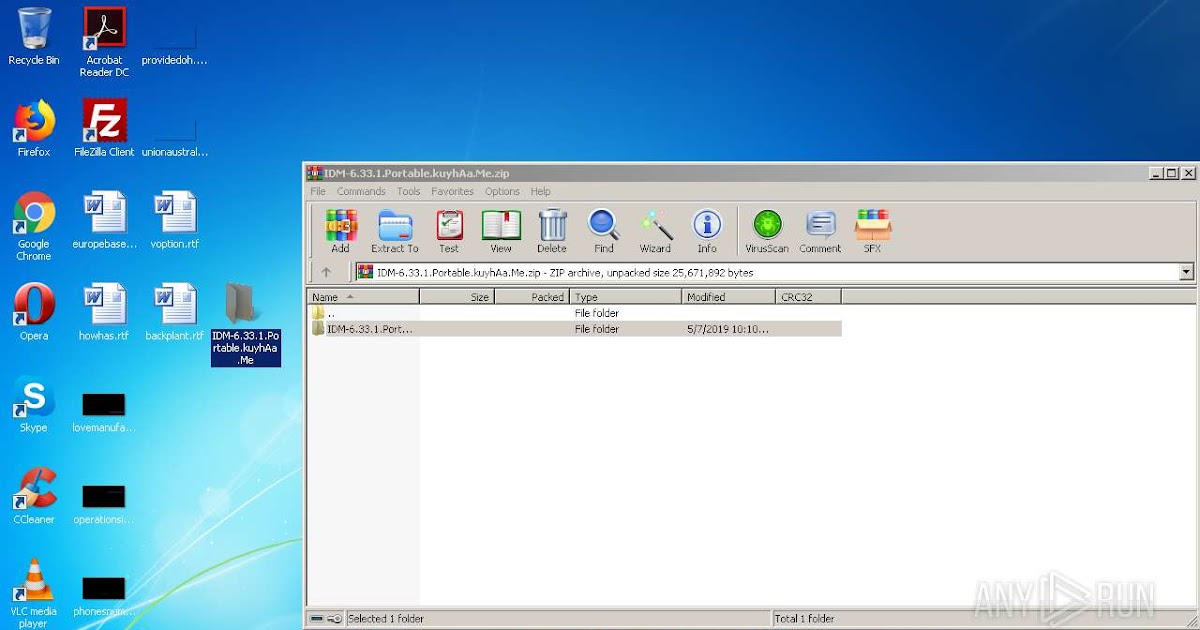Go up one folder level arrow
Image resolution: width=1200 pixels, height=630 pixels.
pos(326,272)
